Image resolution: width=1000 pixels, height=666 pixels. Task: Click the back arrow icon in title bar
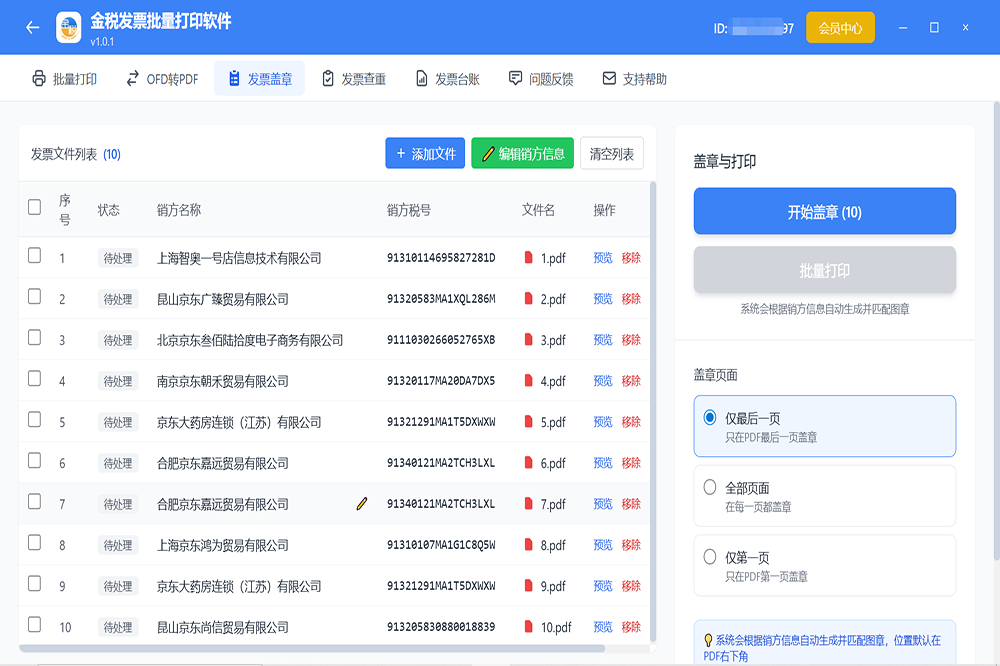coord(32,28)
